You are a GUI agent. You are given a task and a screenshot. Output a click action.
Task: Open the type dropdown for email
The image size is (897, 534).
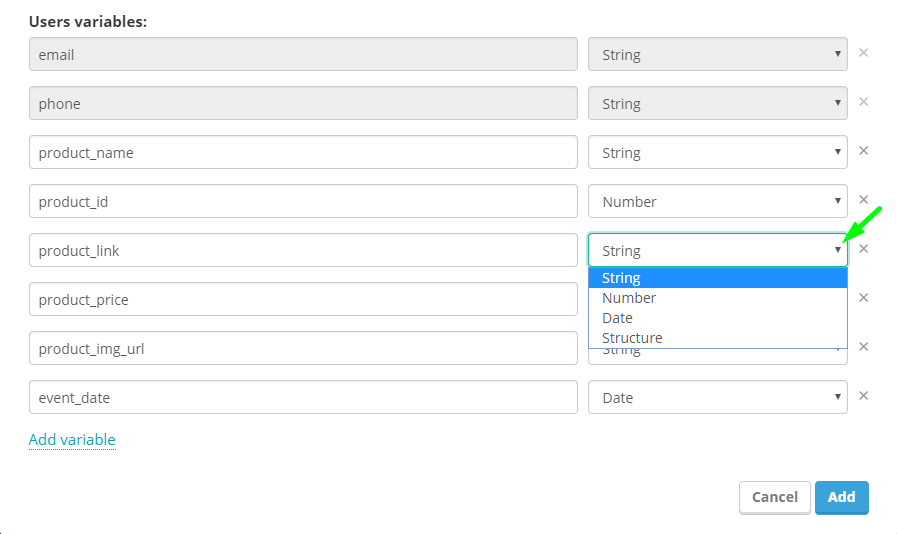pyautogui.click(x=717, y=54)
